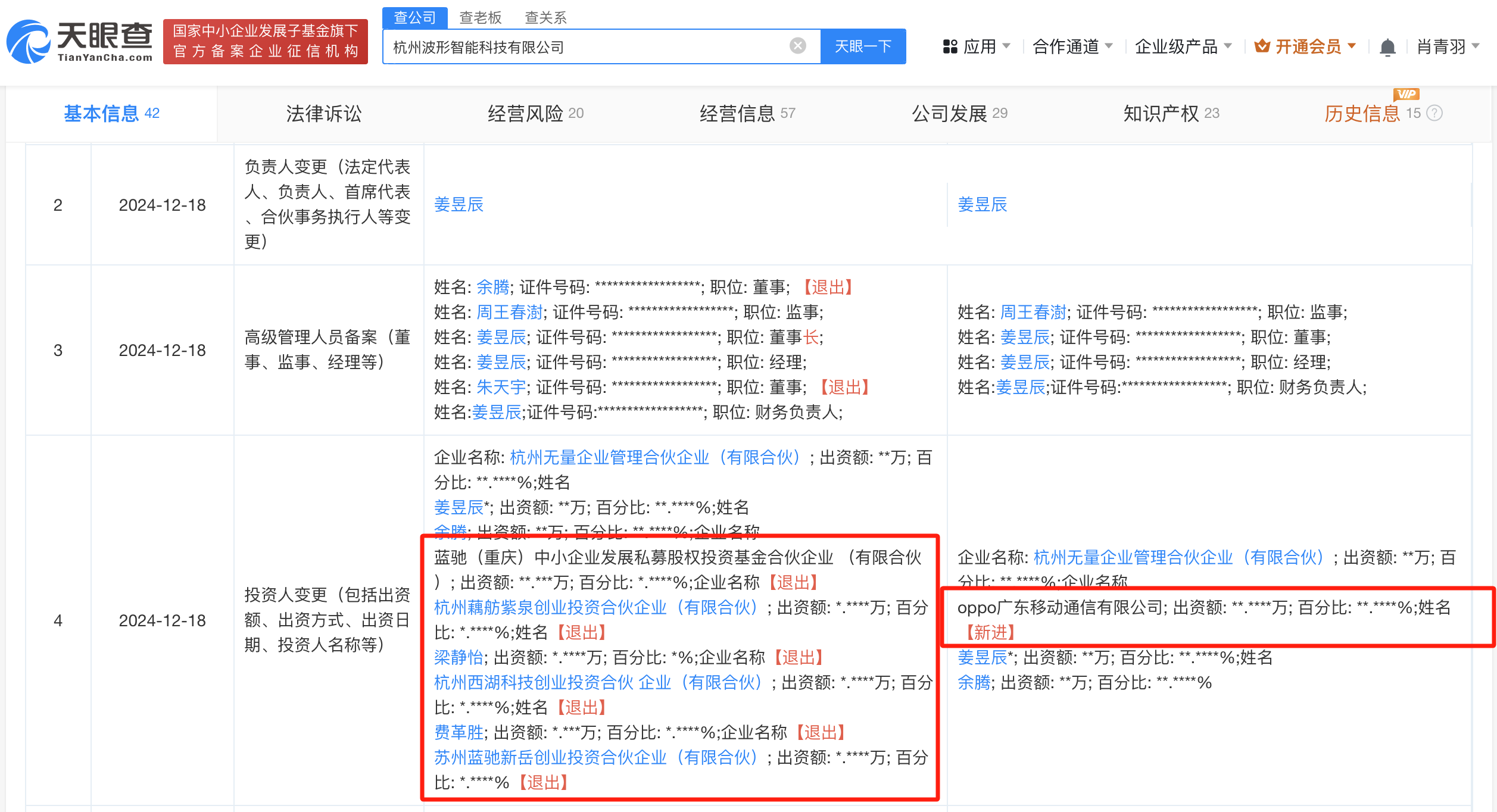This screenshot has height=812, width=1497.
Task: Clear the search box with the X icon
Action: pyautogui.click(x=797, y=46)
